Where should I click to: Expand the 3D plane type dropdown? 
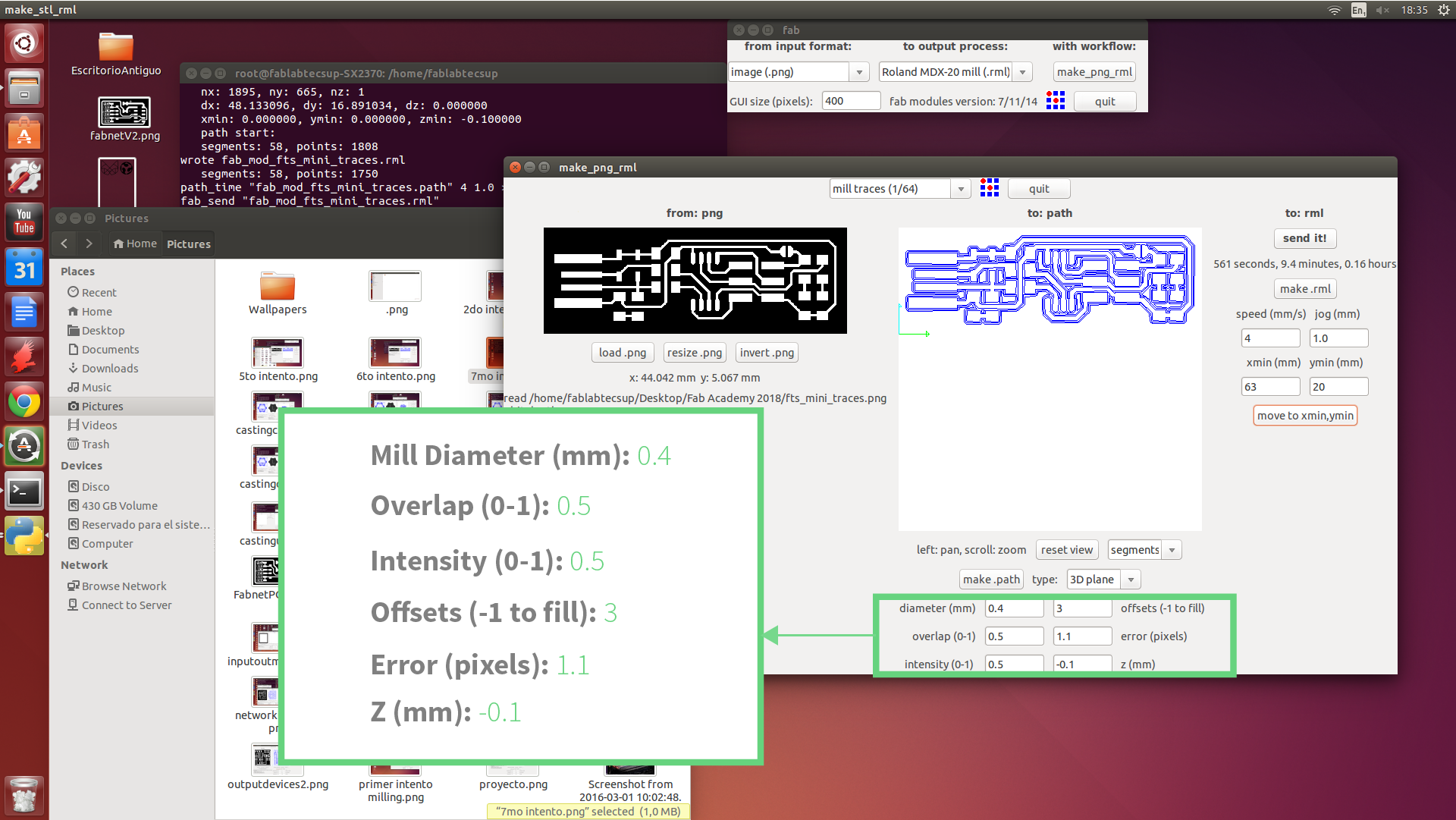1130,580
